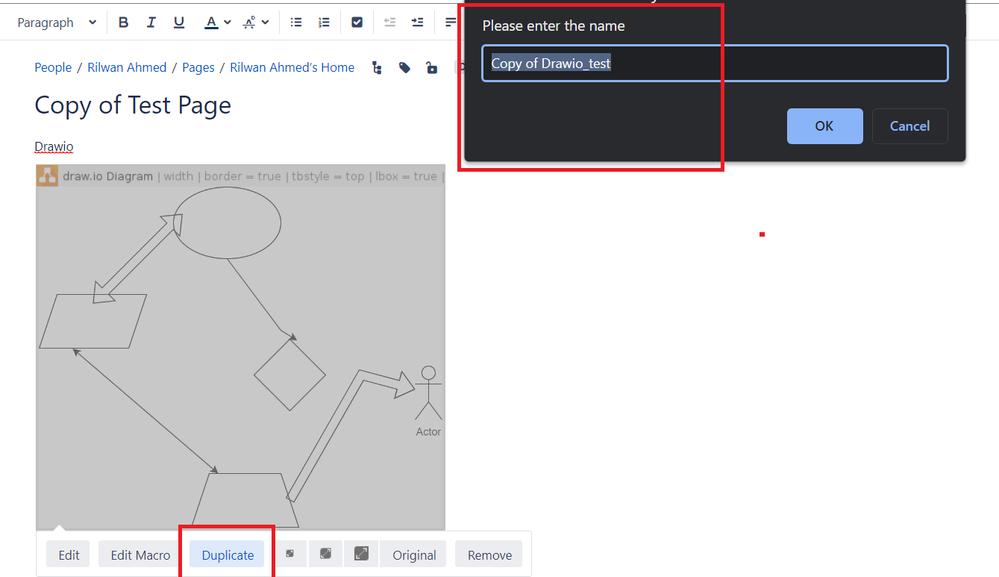This screenshot has width=999, height=577.
Task: Apply bold formatting
Action: (x=124, y=22)
